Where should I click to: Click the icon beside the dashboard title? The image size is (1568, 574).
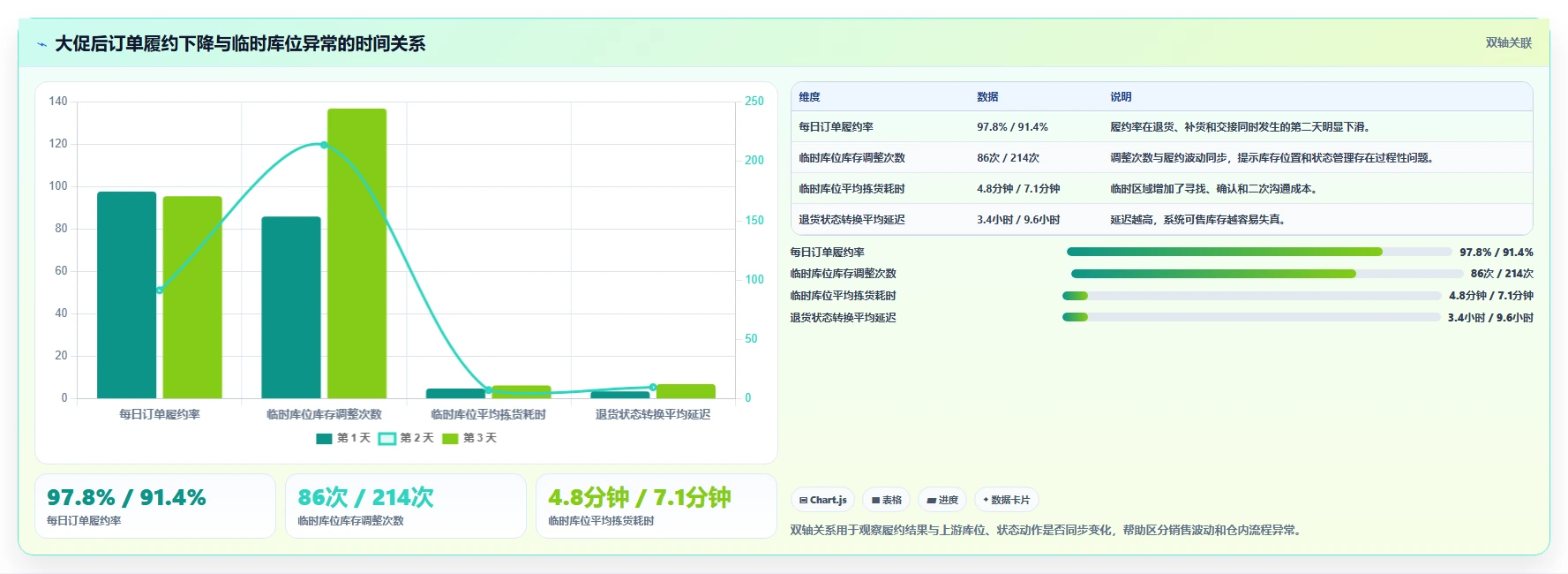click(41, 44)
